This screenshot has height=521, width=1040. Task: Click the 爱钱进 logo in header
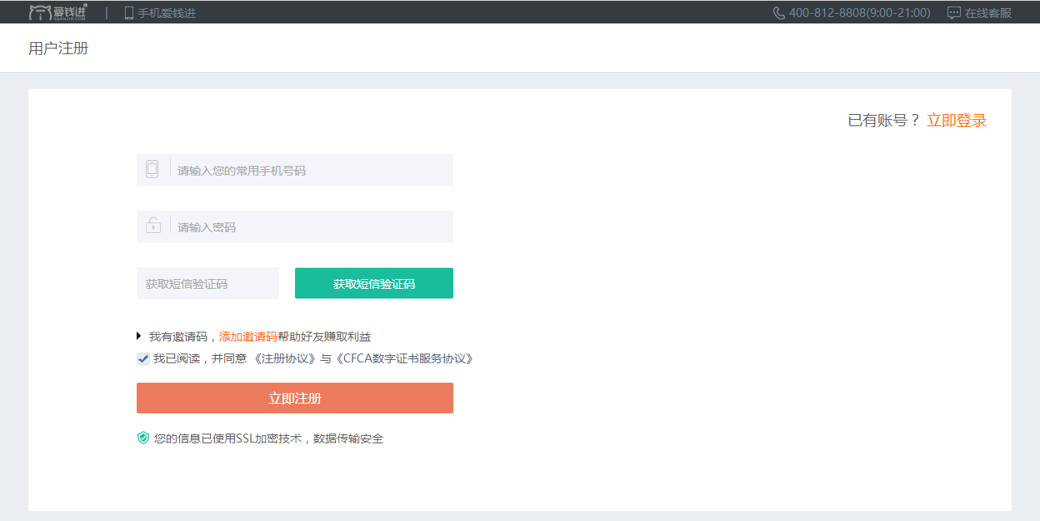[x=58, y=13]
